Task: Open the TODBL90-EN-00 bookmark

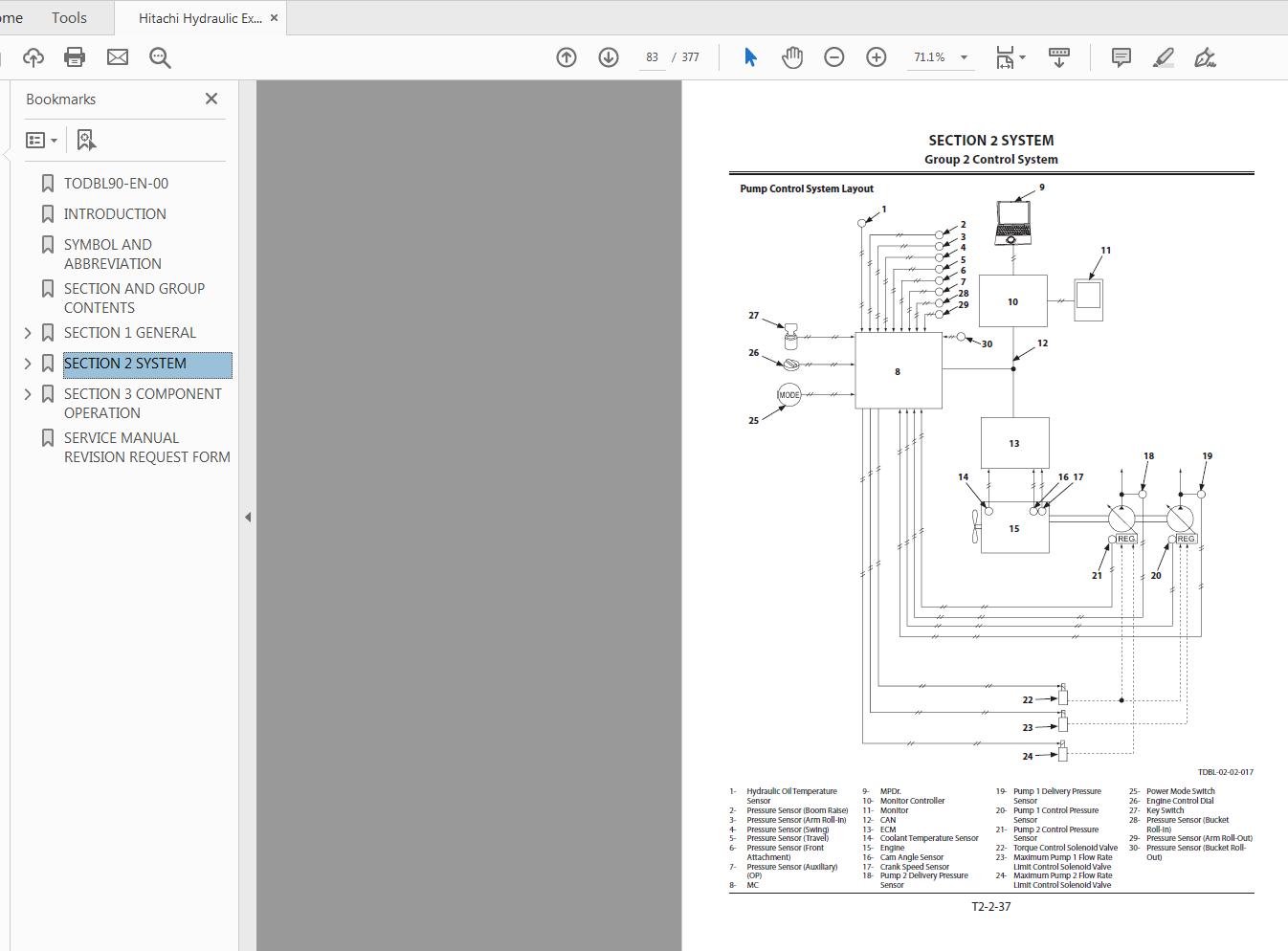Action: [x=116, y=184]
